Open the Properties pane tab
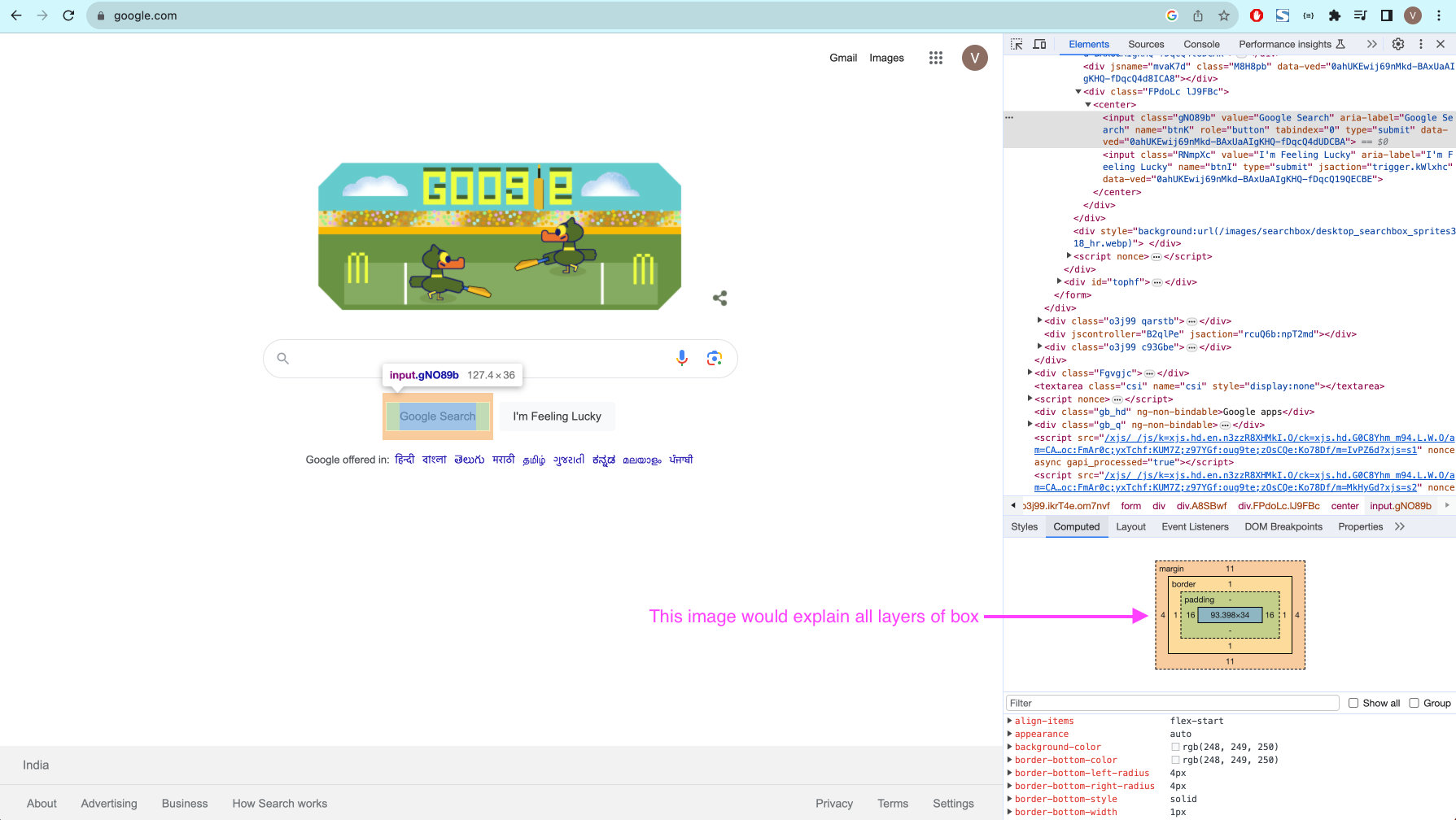 1360,526
